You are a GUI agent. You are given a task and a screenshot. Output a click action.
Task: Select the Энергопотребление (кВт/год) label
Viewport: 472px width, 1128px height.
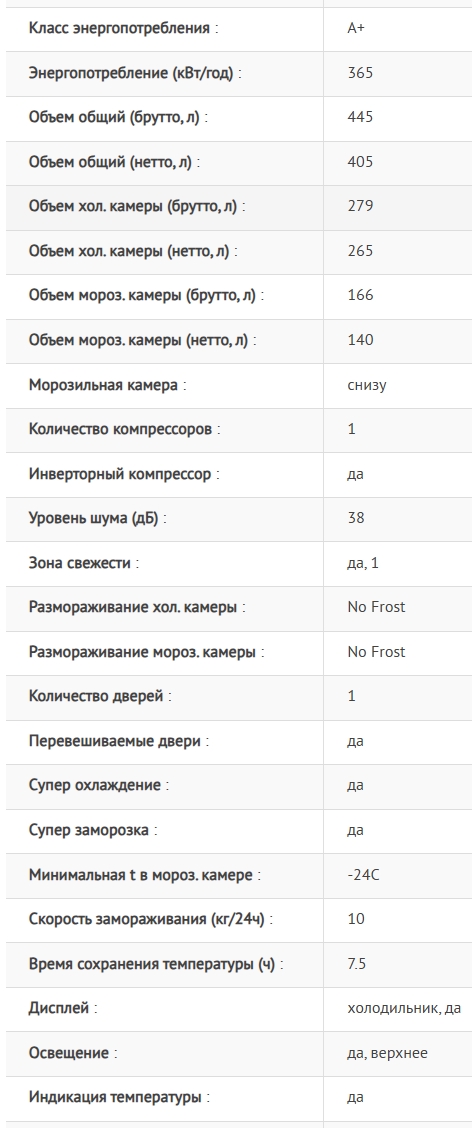point(135,73)
